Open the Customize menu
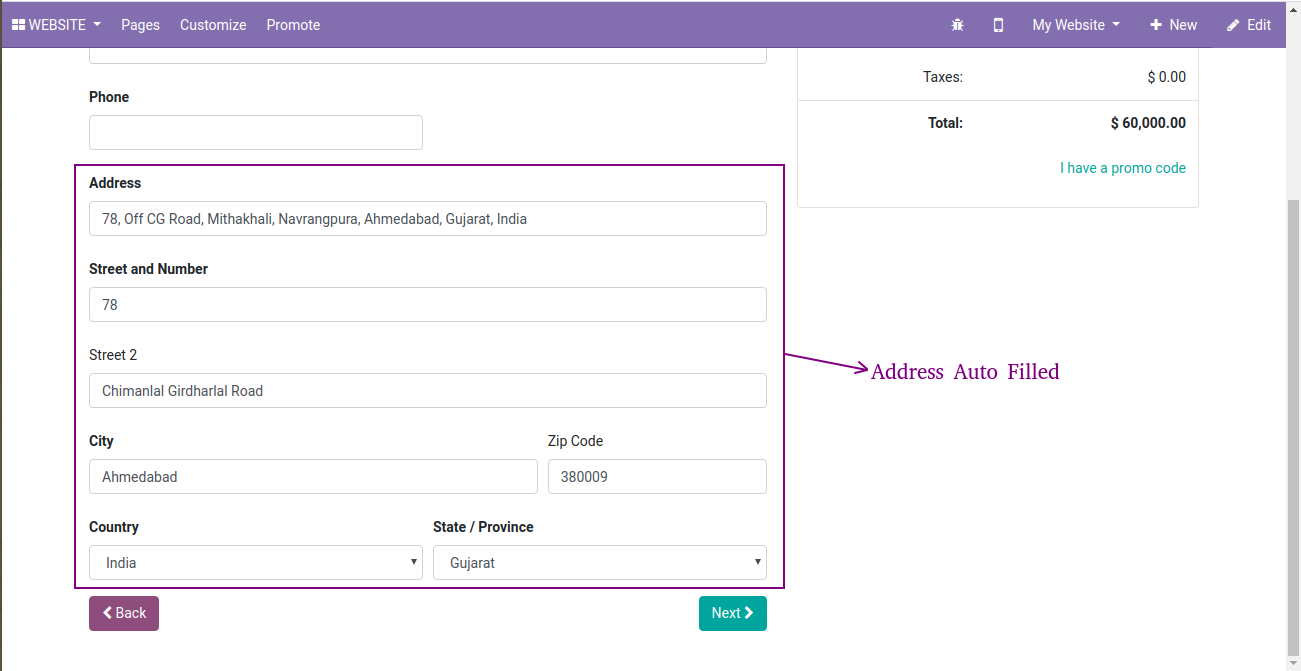Image resolution: width=1301 pixels, height=671 pixels. click(x=213, y=25)
